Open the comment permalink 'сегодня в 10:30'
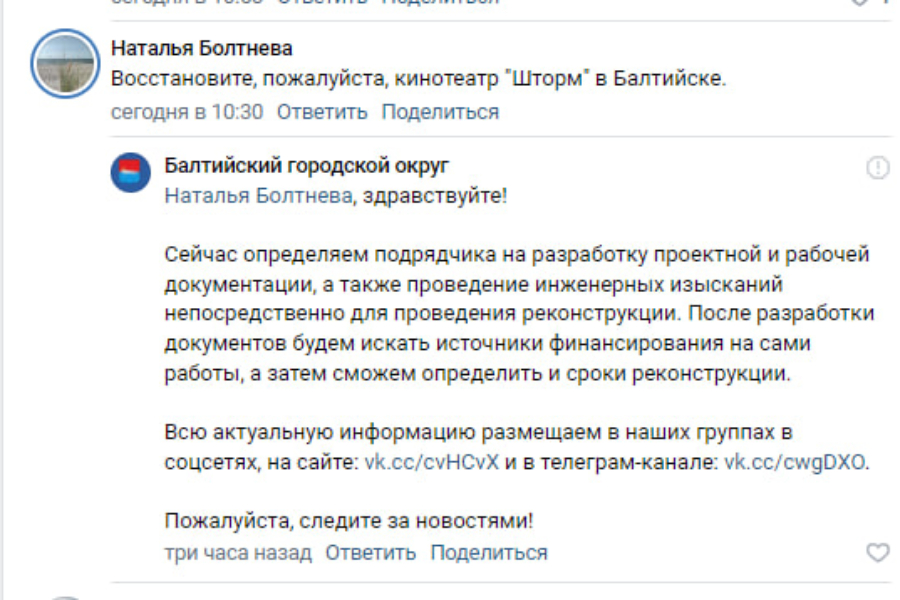900x600 pixels. tap(186, 113)
